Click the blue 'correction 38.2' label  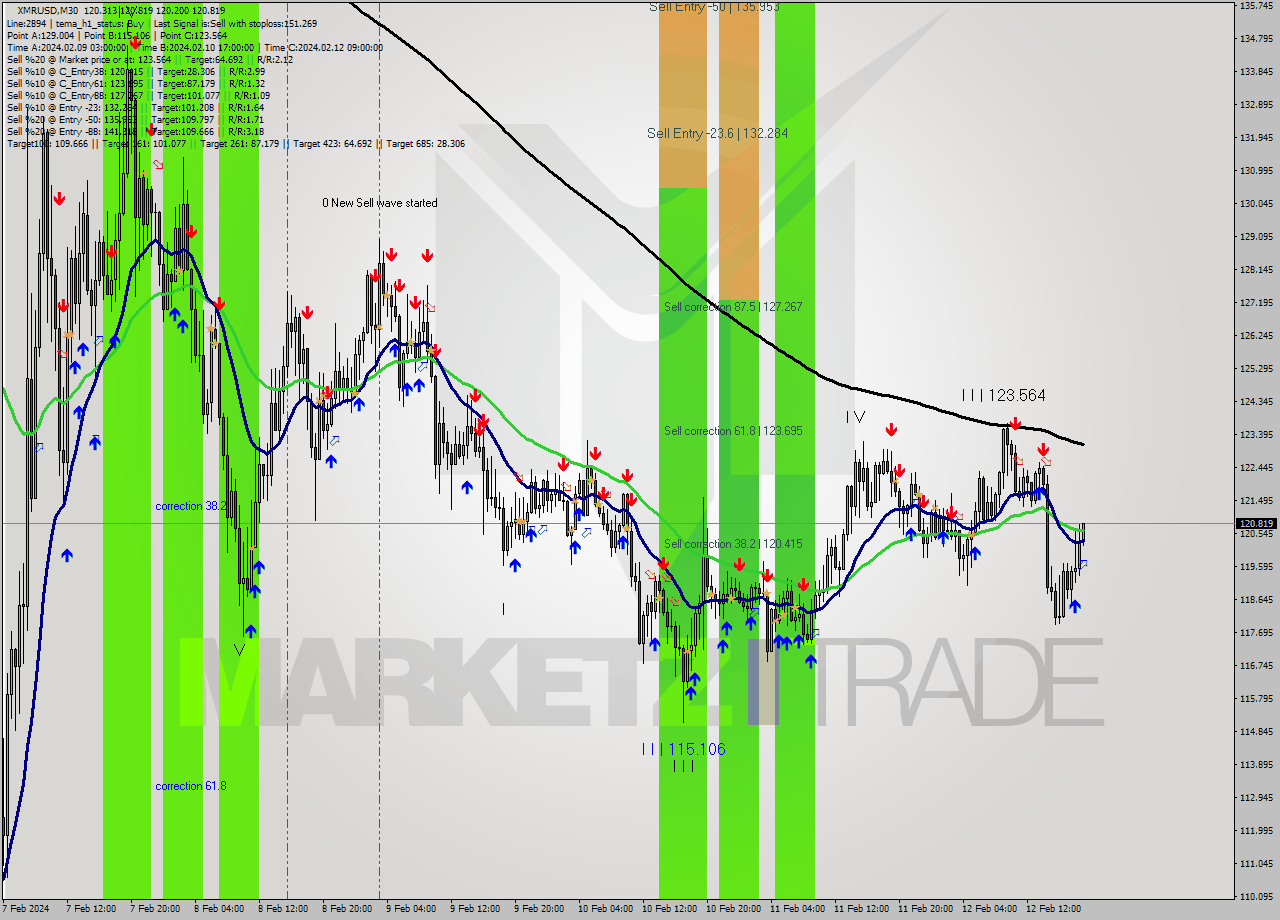click(189, 506)
